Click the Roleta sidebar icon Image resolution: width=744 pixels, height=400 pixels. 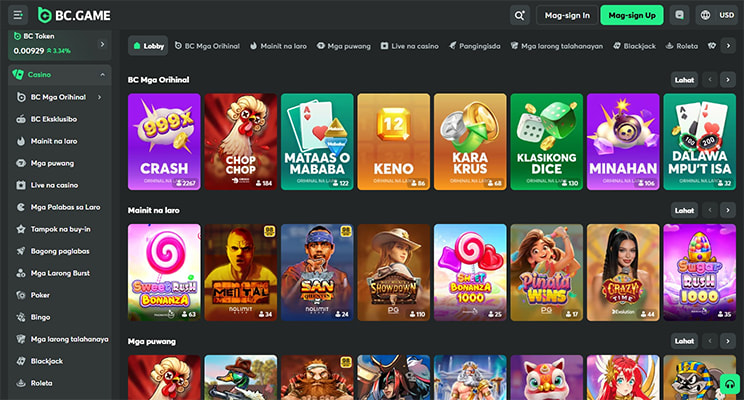click(x=21, y=383)
